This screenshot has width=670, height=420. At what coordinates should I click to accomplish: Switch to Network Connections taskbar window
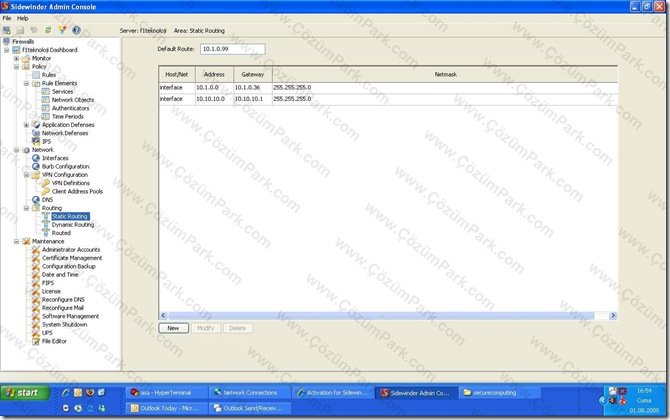[251, 393]
